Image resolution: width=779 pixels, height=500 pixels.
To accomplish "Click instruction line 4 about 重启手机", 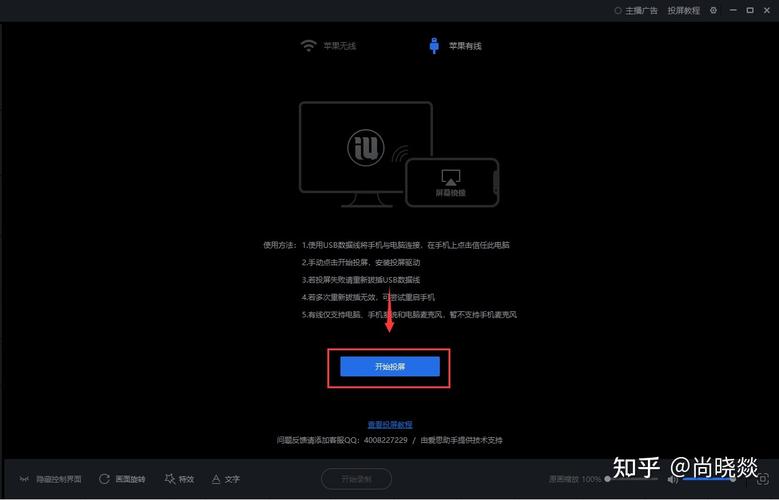I will (x=368, y=297).
